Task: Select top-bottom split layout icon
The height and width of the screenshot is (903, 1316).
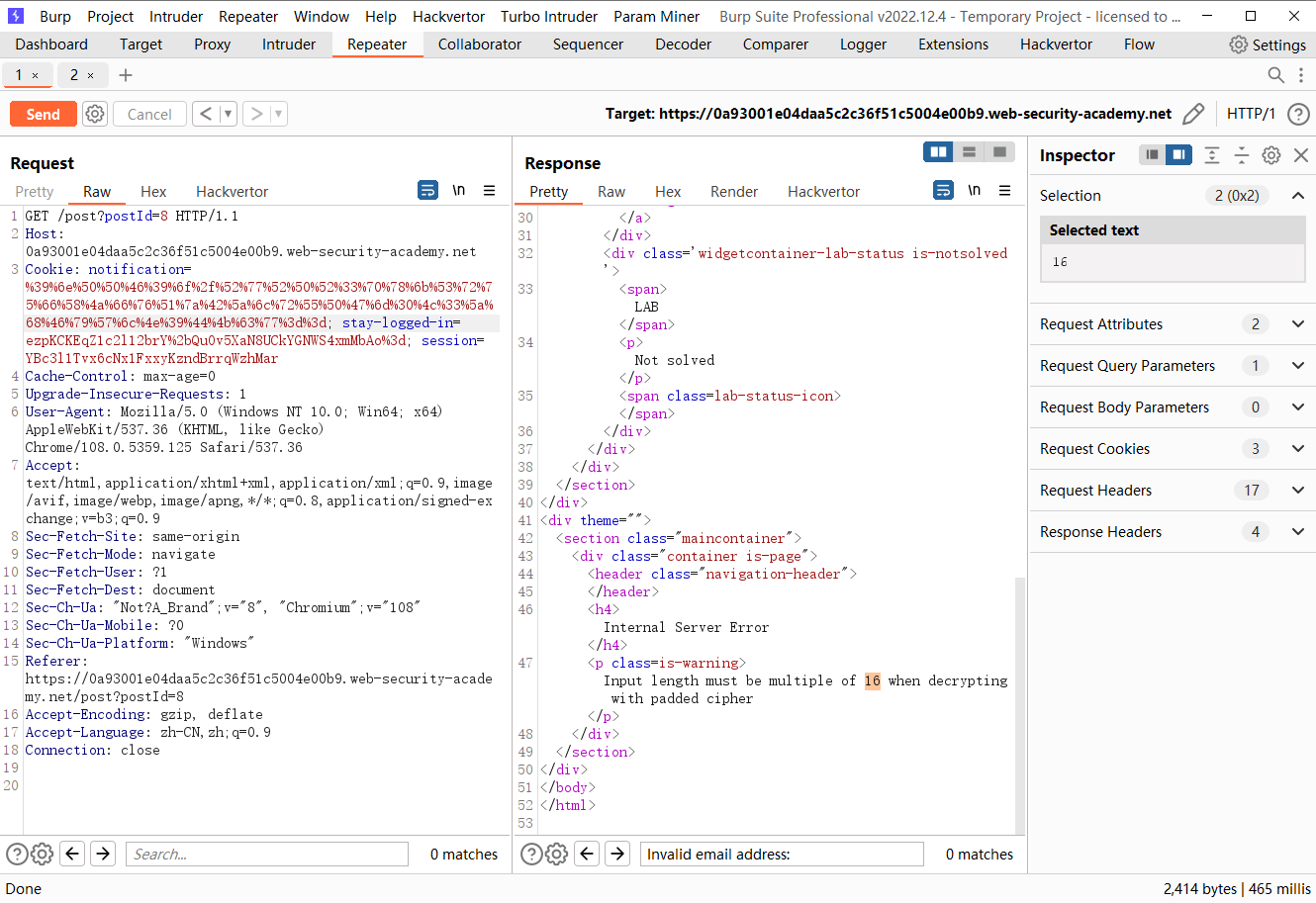Action: click(969, 151)
